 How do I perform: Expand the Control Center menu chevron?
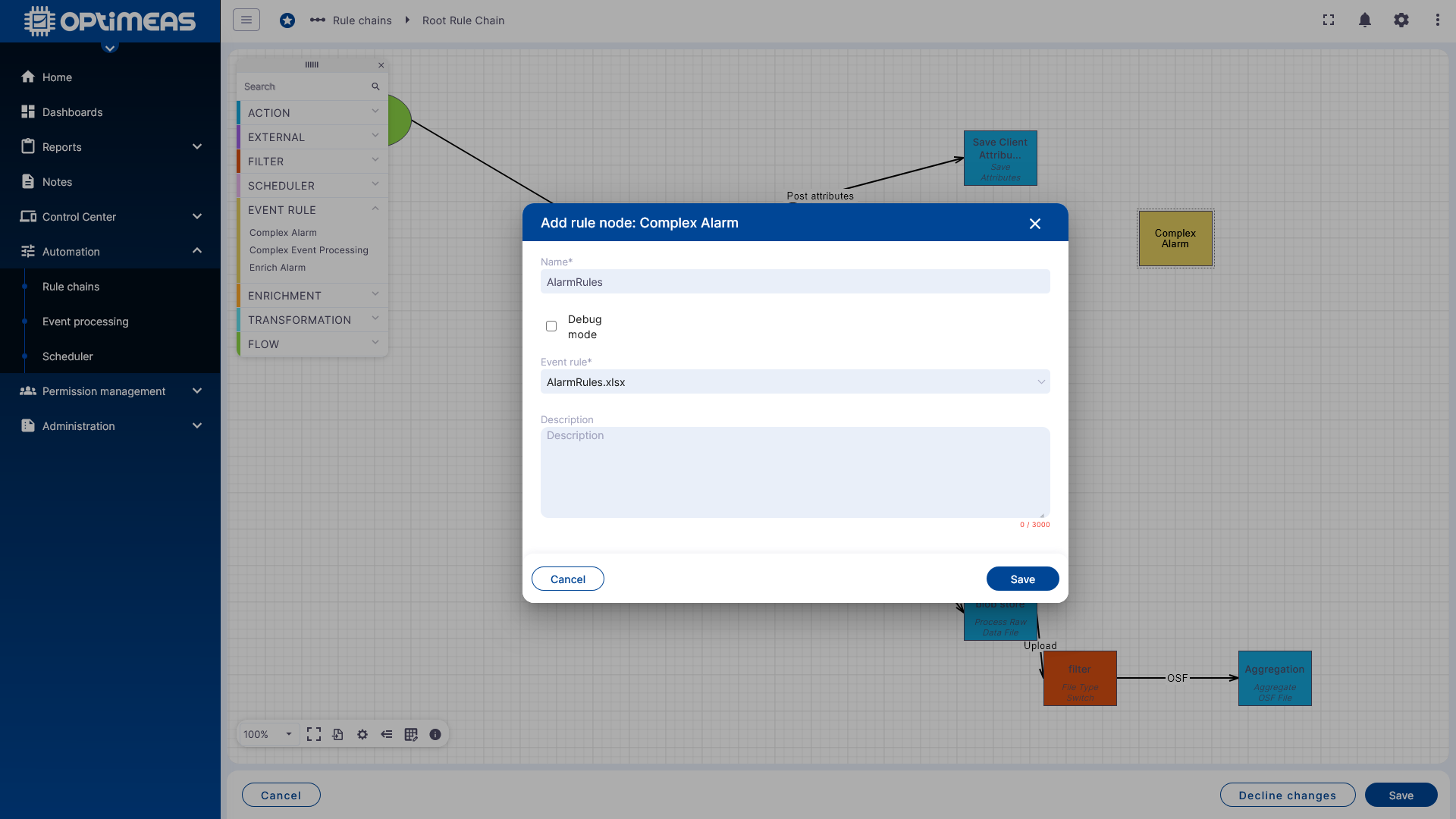(x=197, y=216)
